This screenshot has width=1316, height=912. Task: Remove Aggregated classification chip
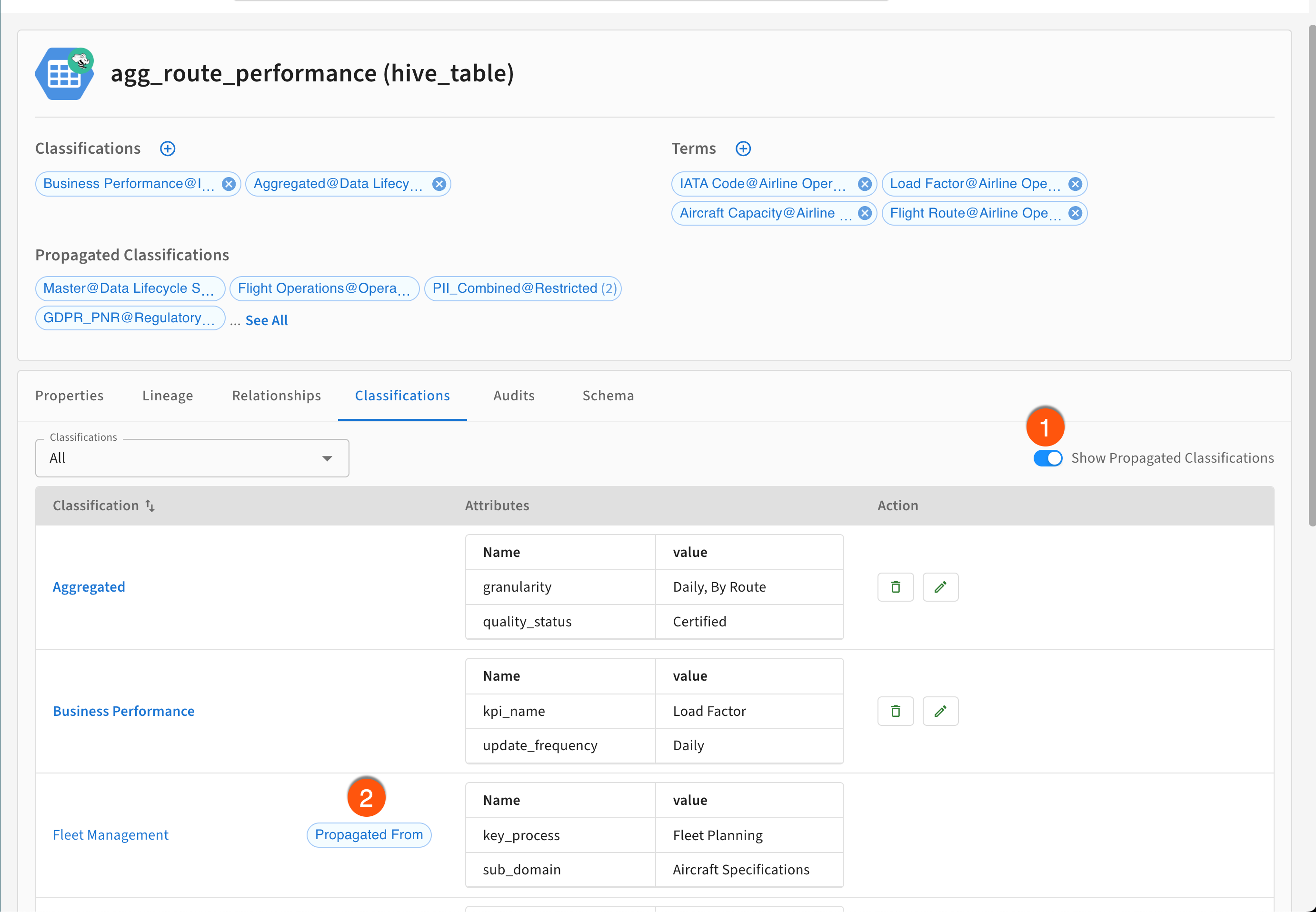point(439,184)
